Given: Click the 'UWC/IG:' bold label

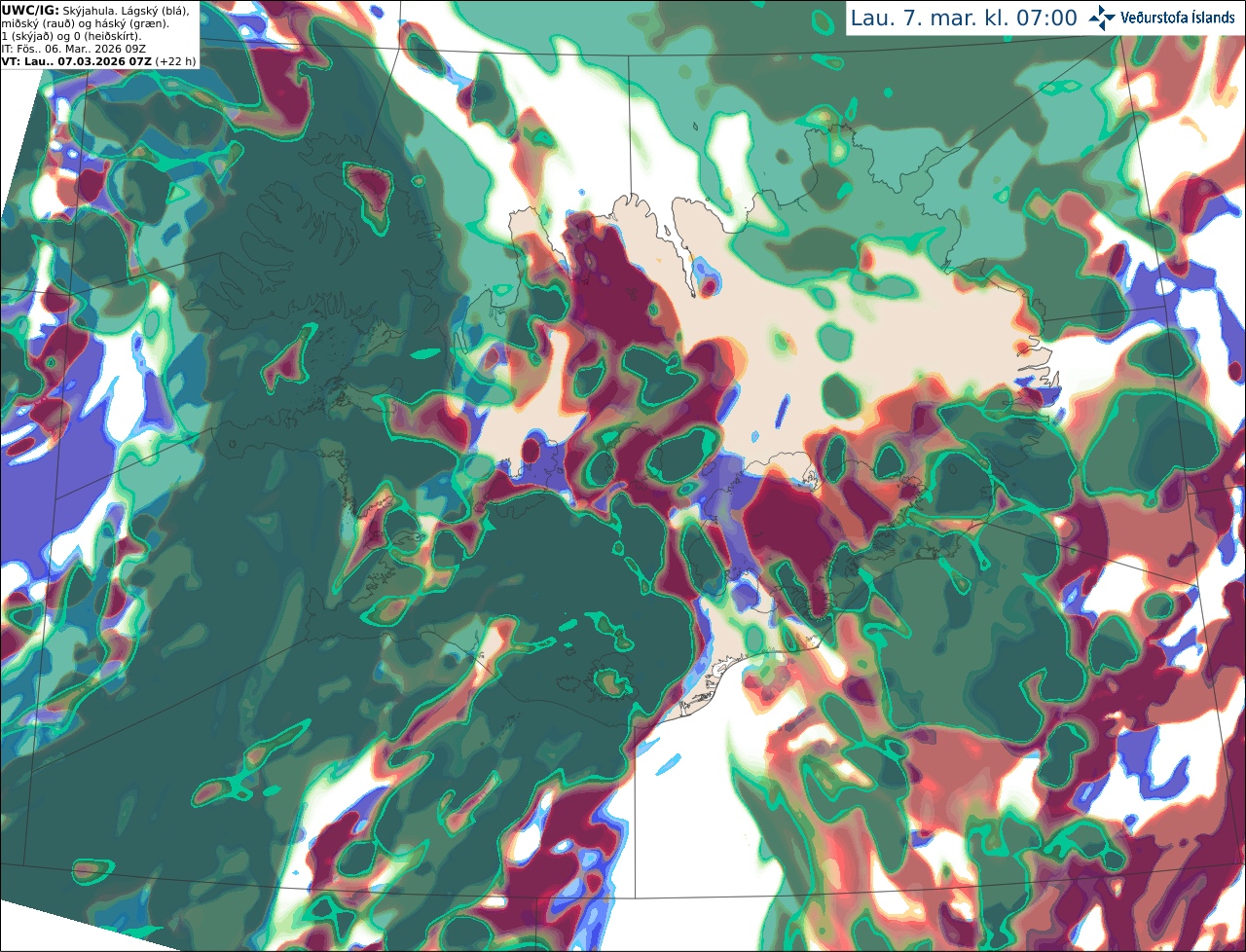Looking at the screenshot, I should coord(31,11).
